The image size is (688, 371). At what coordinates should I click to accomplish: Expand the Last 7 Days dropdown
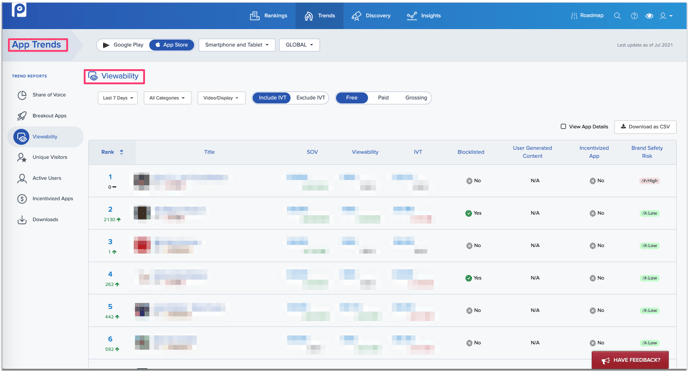tap(118, 98)
